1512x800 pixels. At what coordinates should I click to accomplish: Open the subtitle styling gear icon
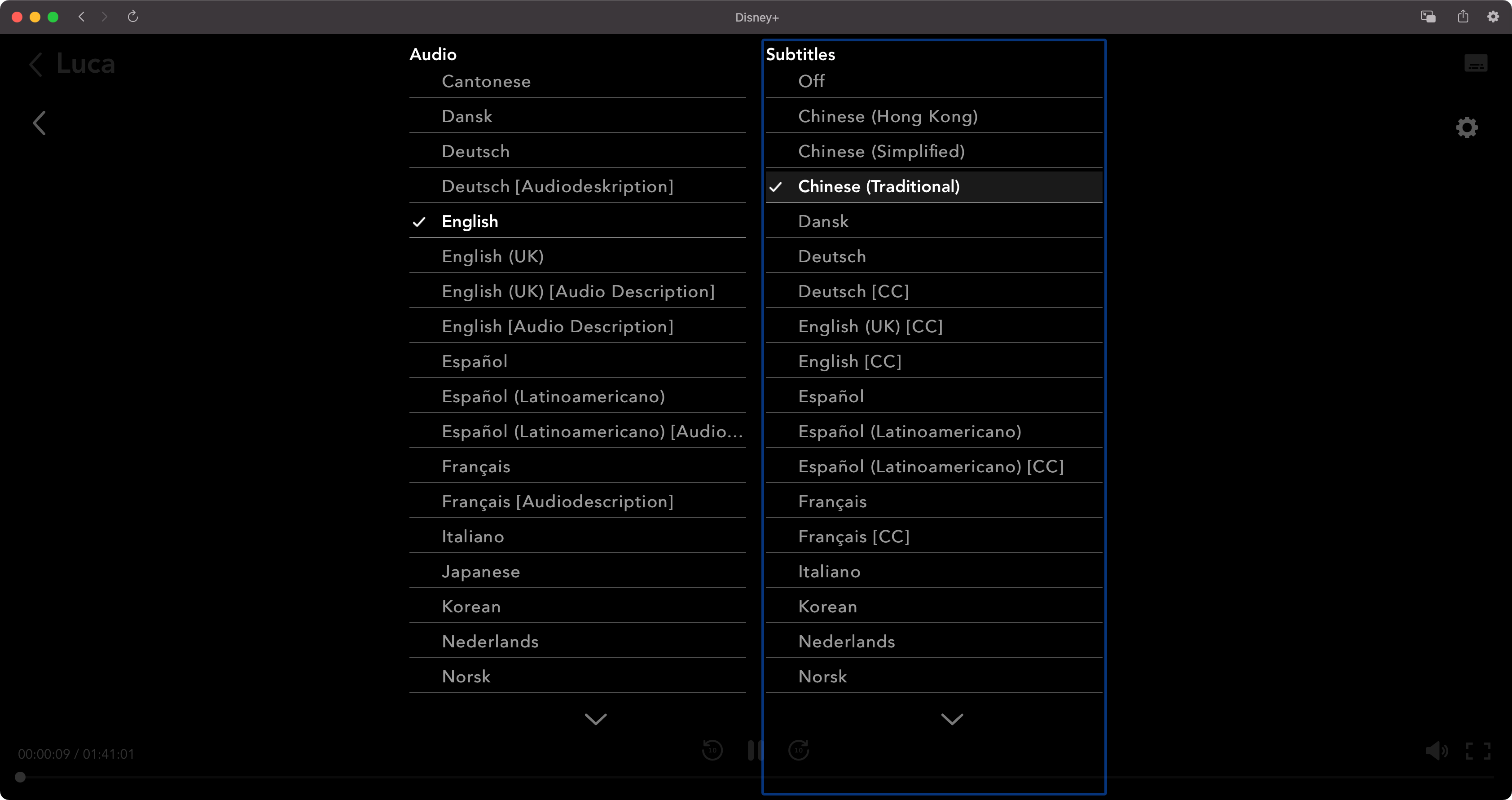pyautogui.click(x=1466, y=127)
